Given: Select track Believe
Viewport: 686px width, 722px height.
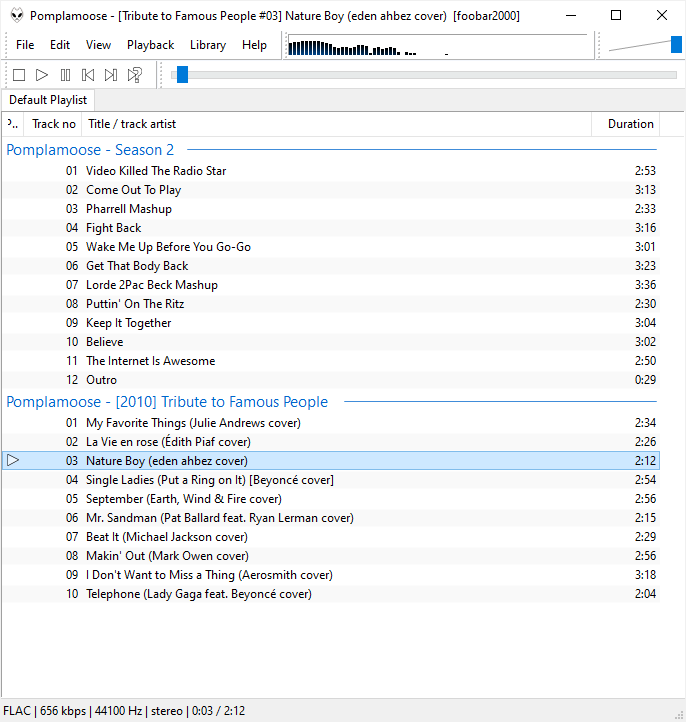Looking at the screenshot, I should click(x=331, y=342).
